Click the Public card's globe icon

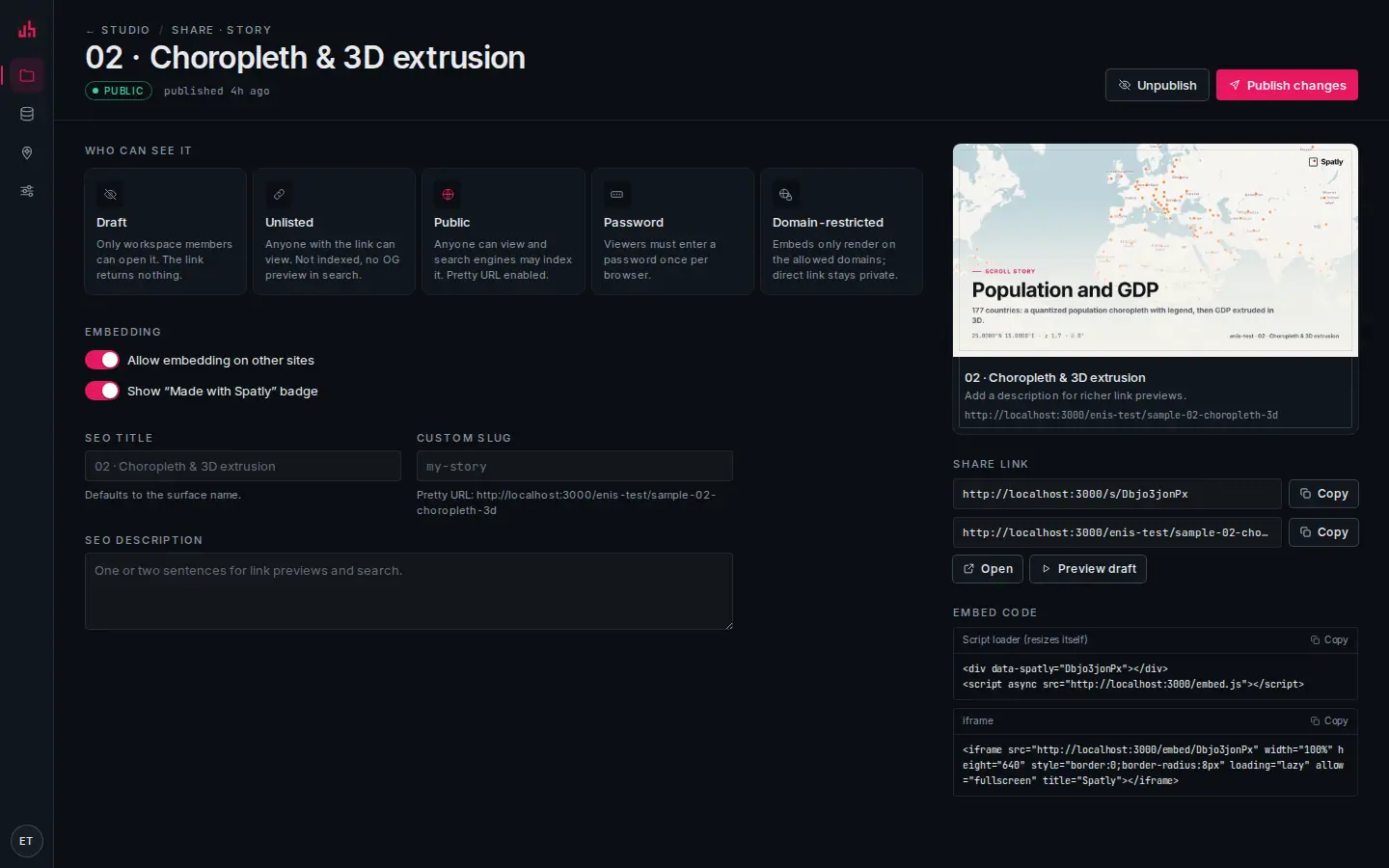coord(448,194)
